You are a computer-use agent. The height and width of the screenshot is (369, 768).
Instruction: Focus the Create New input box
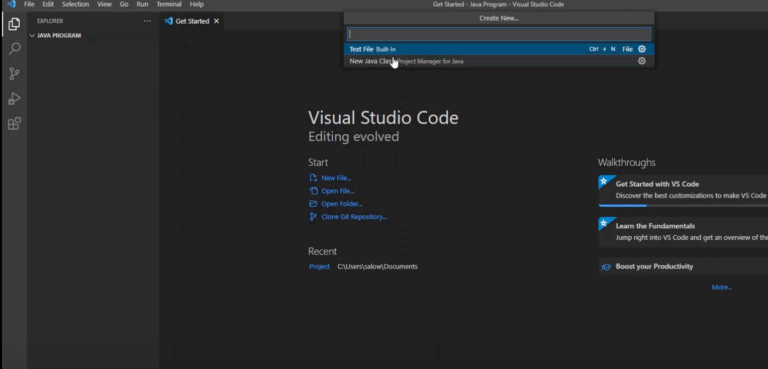point(499,34)
